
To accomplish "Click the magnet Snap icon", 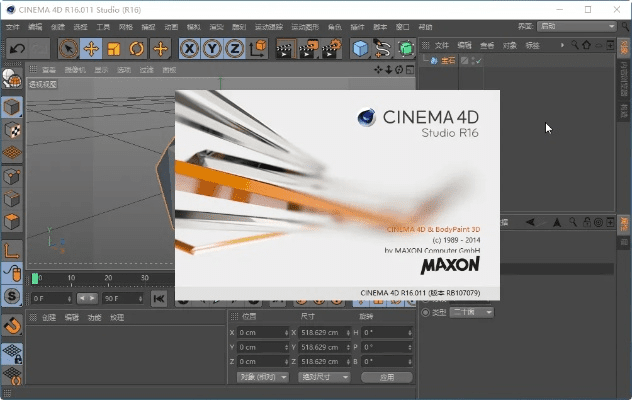I will coord(12,325).
